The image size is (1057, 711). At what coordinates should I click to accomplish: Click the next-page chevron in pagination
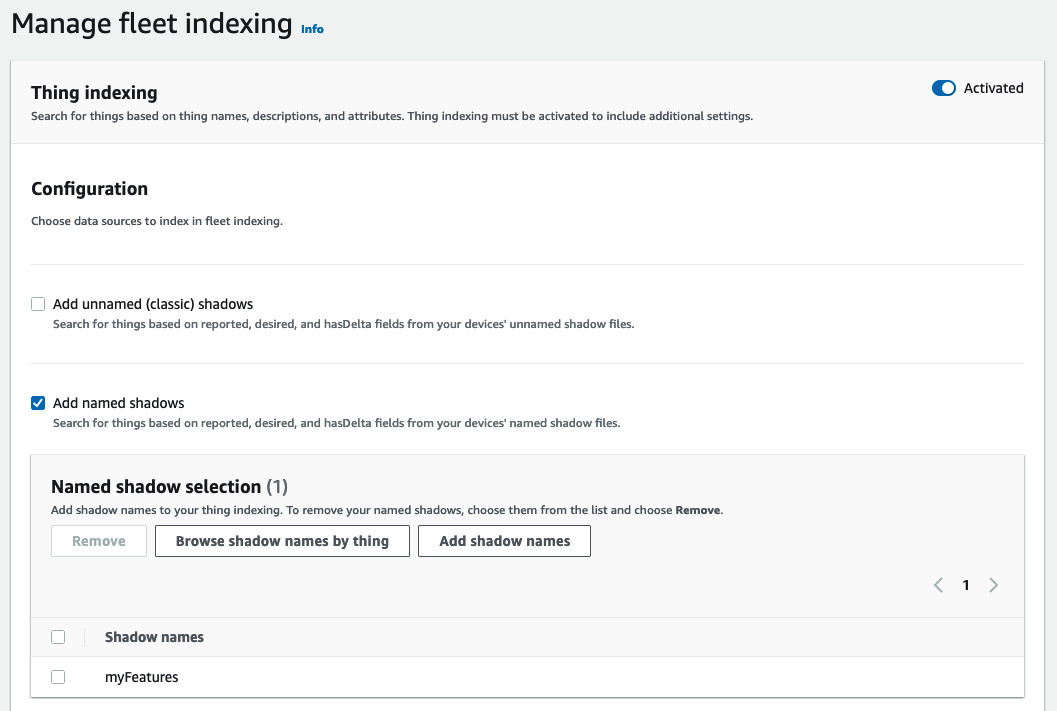point(993,585)
